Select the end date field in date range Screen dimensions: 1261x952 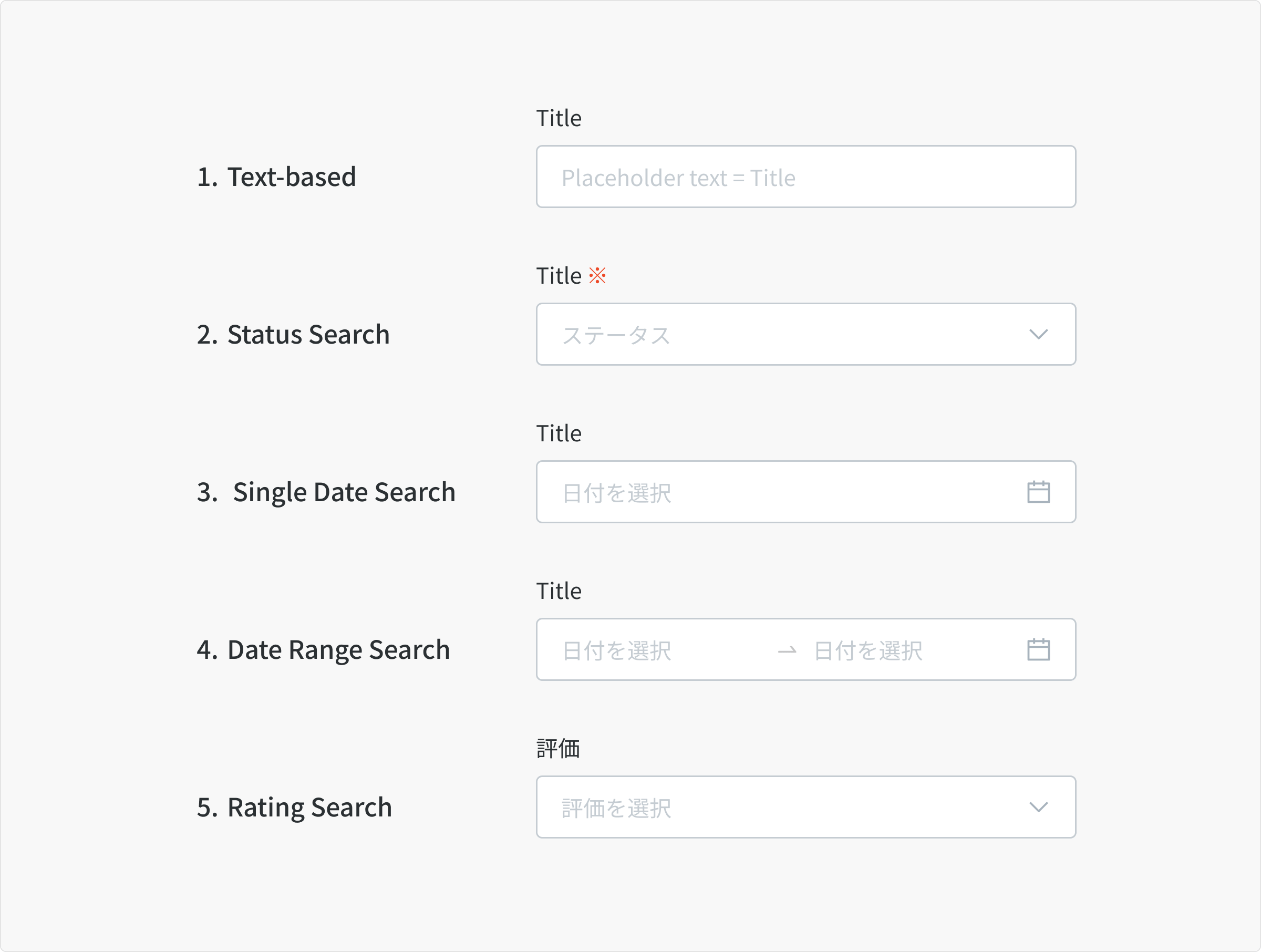[x=868, y=650]
